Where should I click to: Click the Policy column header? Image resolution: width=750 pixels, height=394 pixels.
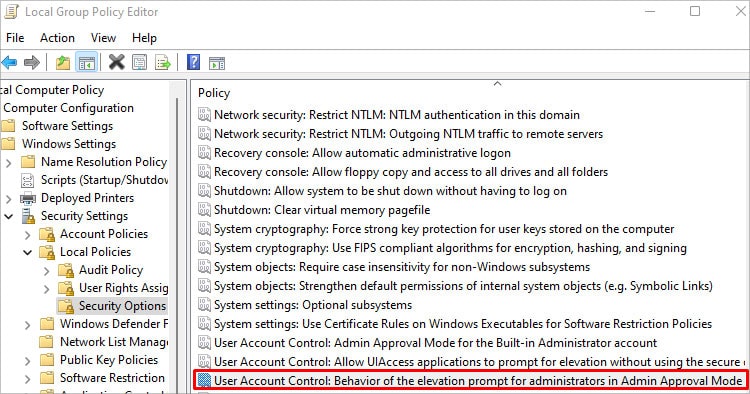(x=214, y=93)
